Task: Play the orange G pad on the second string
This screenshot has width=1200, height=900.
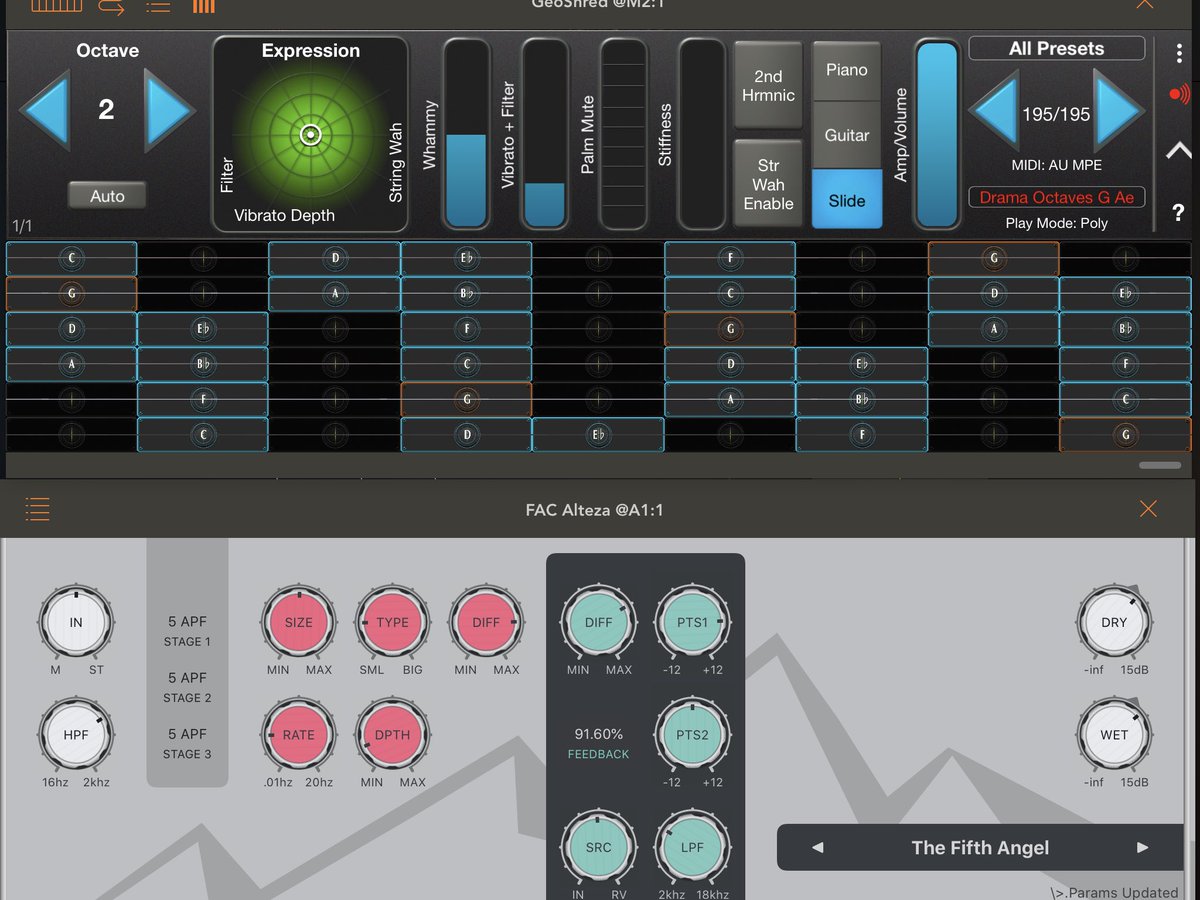Action: [x=71, y=294]
